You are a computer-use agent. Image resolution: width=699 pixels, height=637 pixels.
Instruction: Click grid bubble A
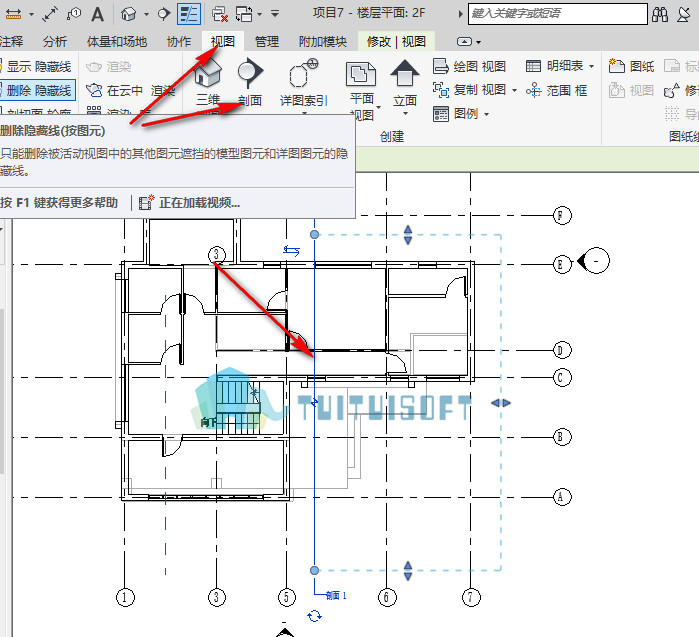pyautogui.click(x=562, y=497)
